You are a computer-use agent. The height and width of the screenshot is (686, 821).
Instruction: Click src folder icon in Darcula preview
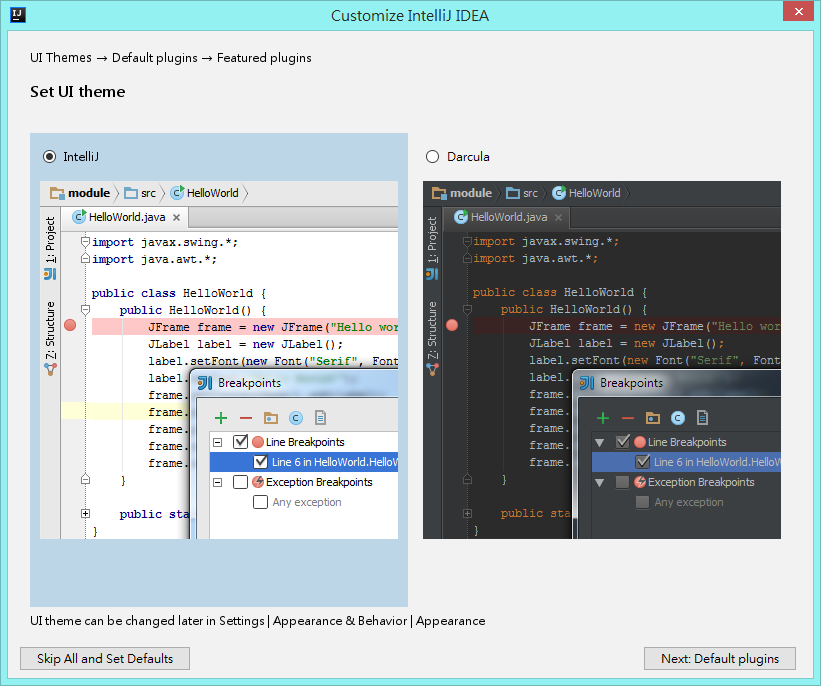tap(513, 193)
